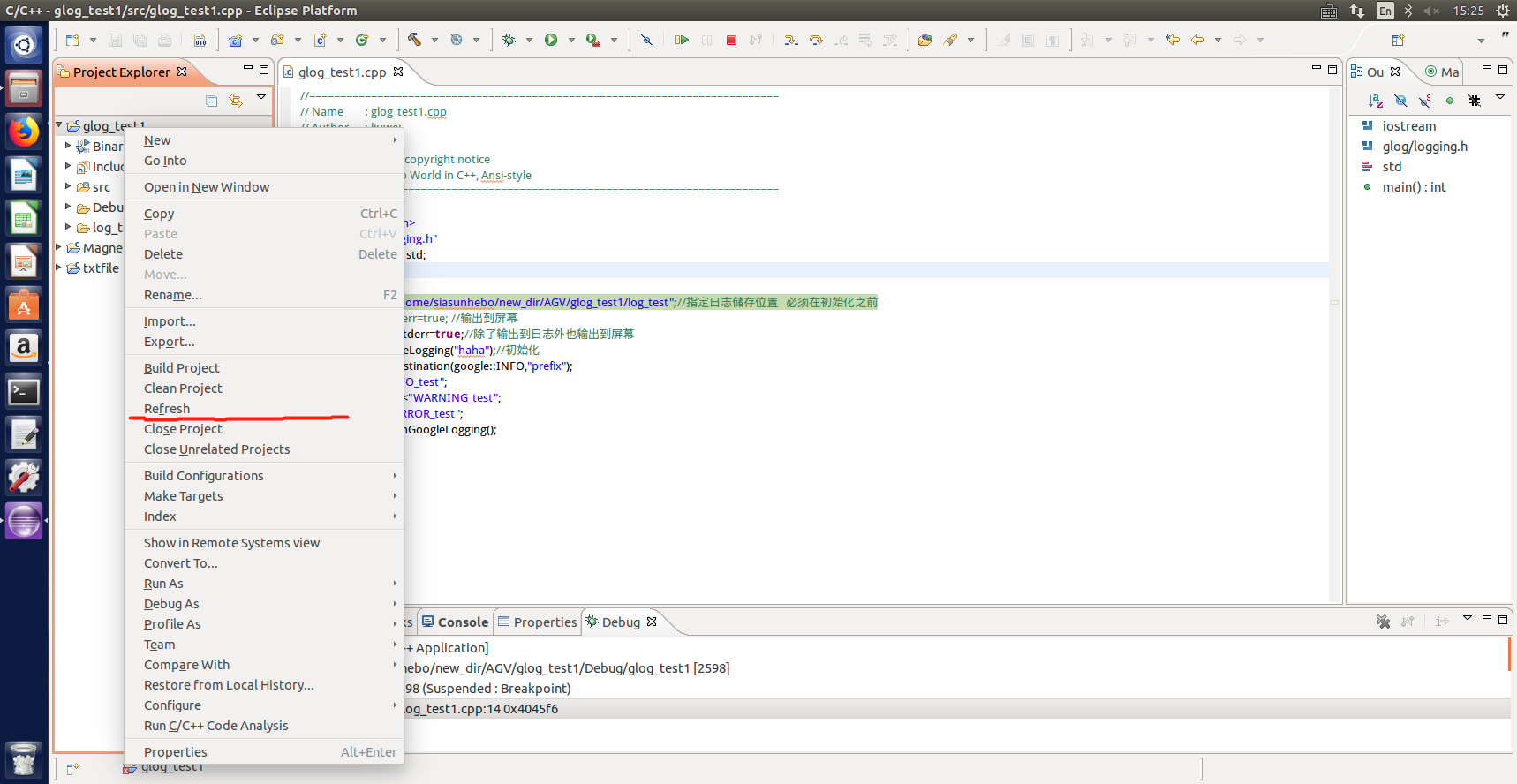
Task: Open New wizard dropdown arrow
Action: 93,40
